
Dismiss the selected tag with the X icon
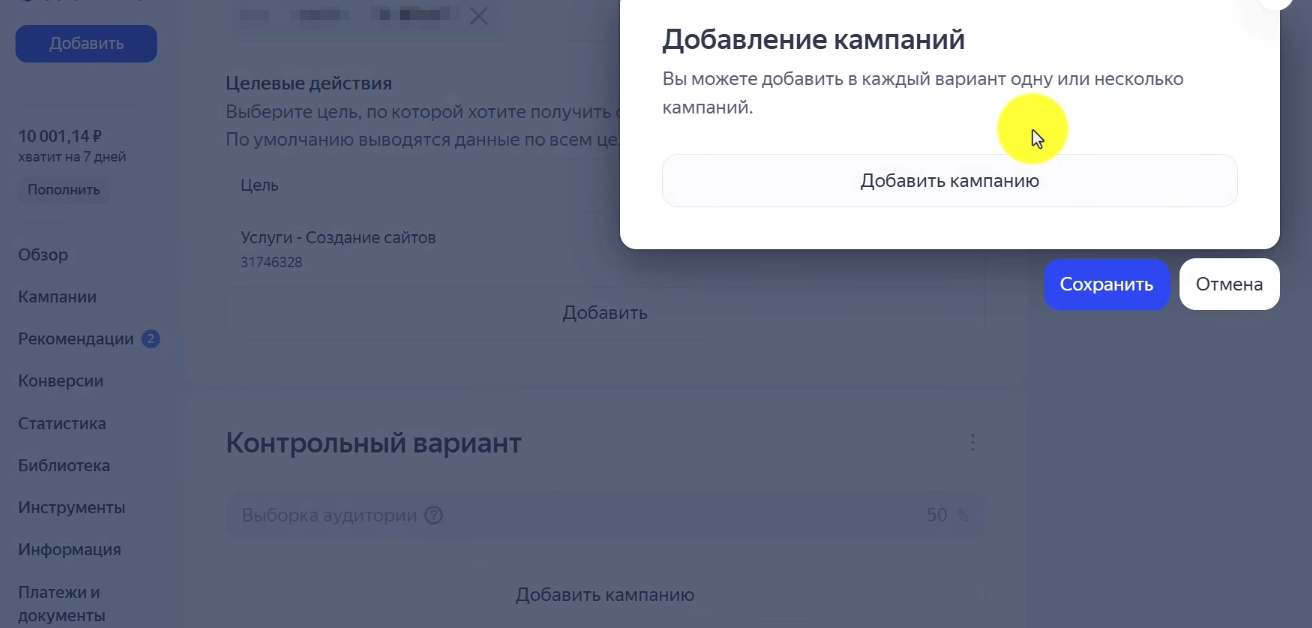pos(478,16)
